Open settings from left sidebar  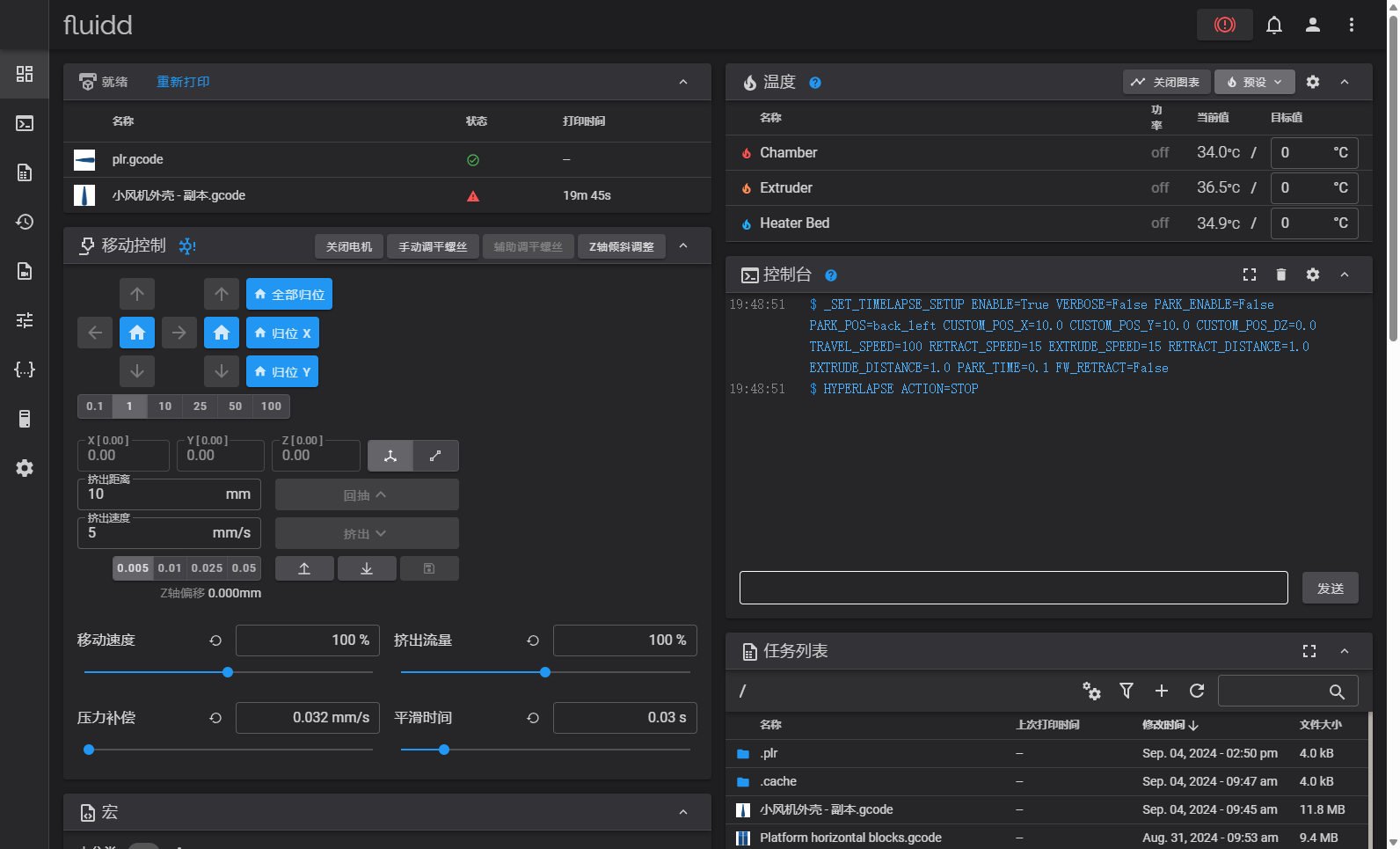[25, 468]
